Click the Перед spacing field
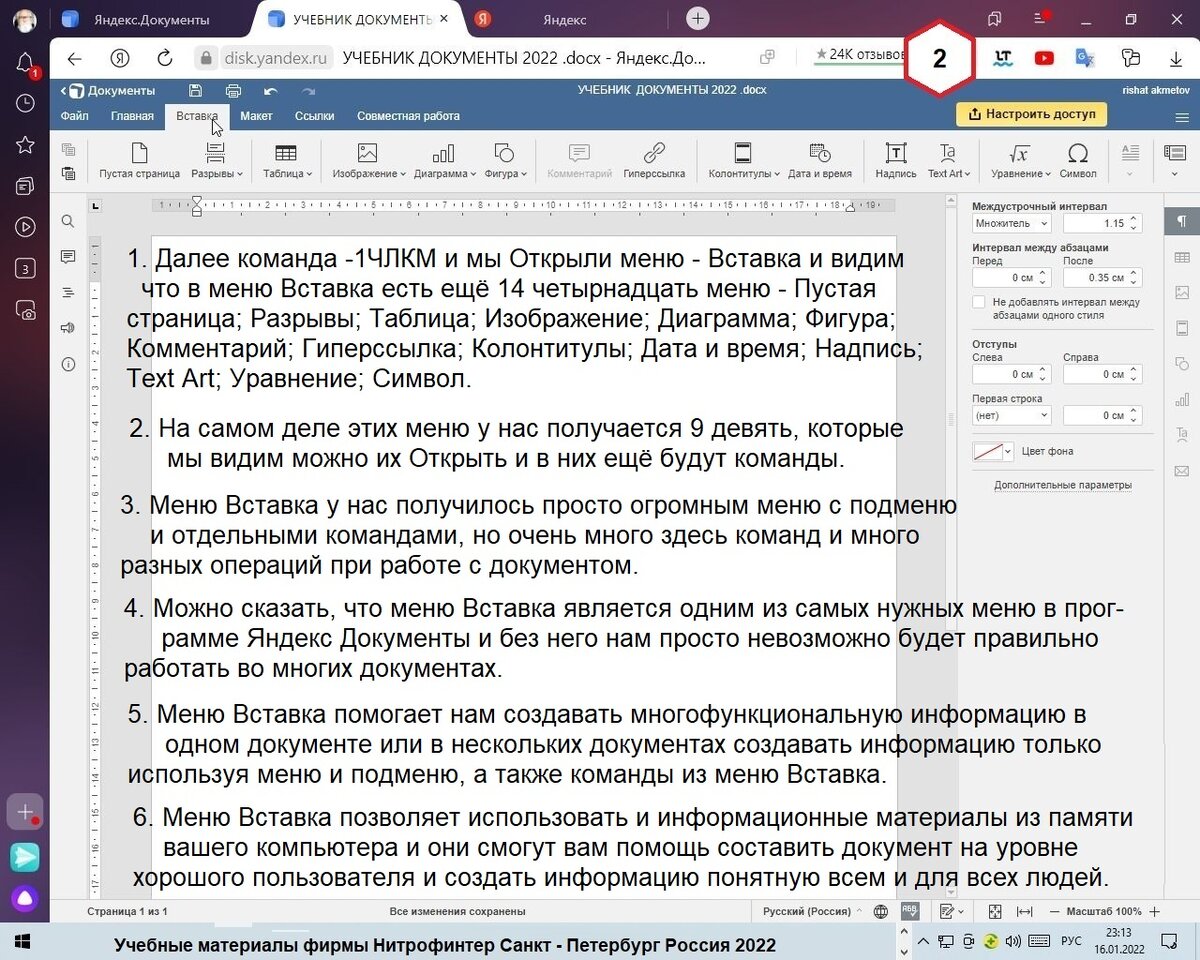This screenshot has width=1200, height=960. 1012,277
